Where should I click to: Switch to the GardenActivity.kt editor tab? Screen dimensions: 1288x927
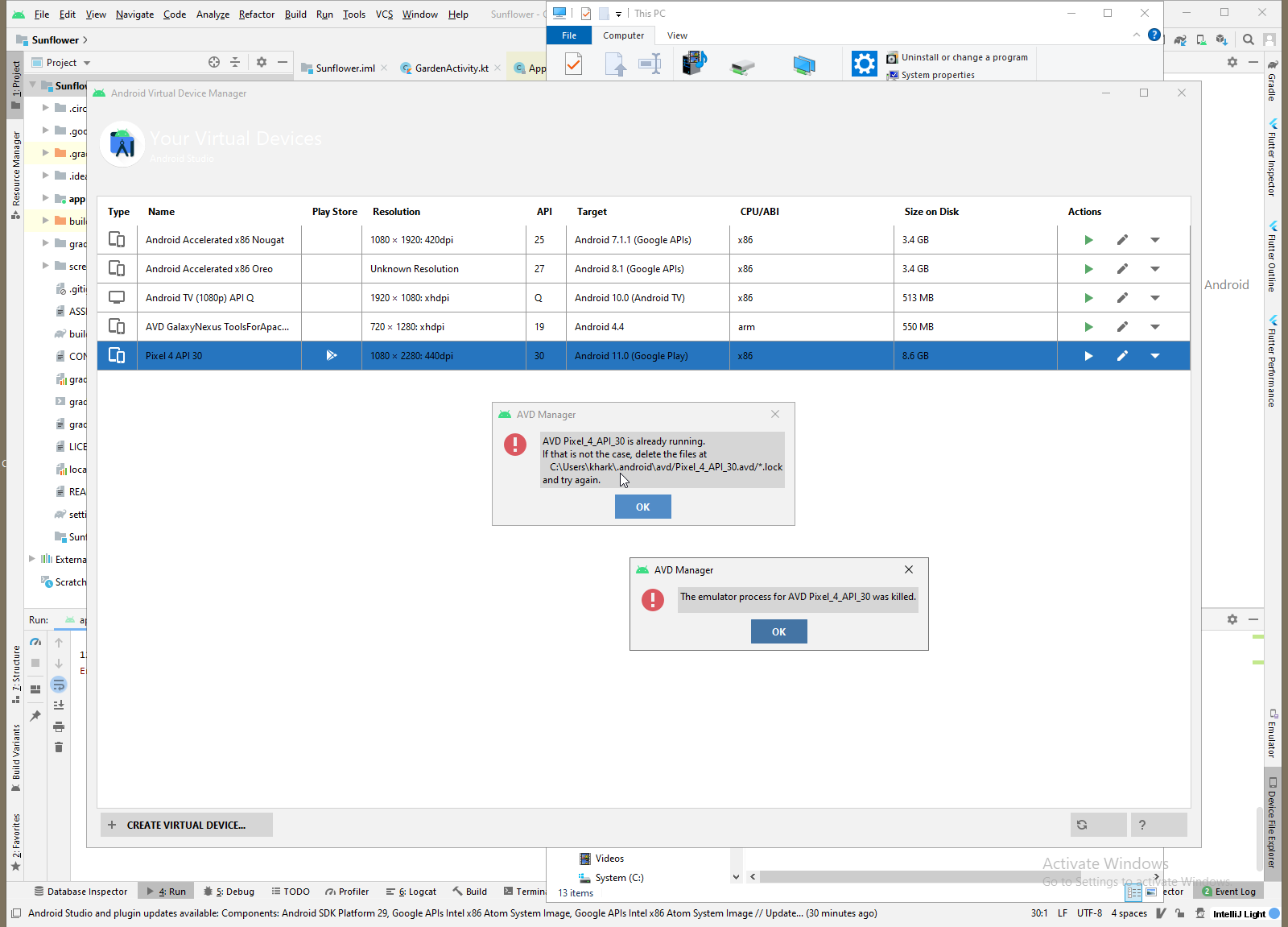pos(452,68)
